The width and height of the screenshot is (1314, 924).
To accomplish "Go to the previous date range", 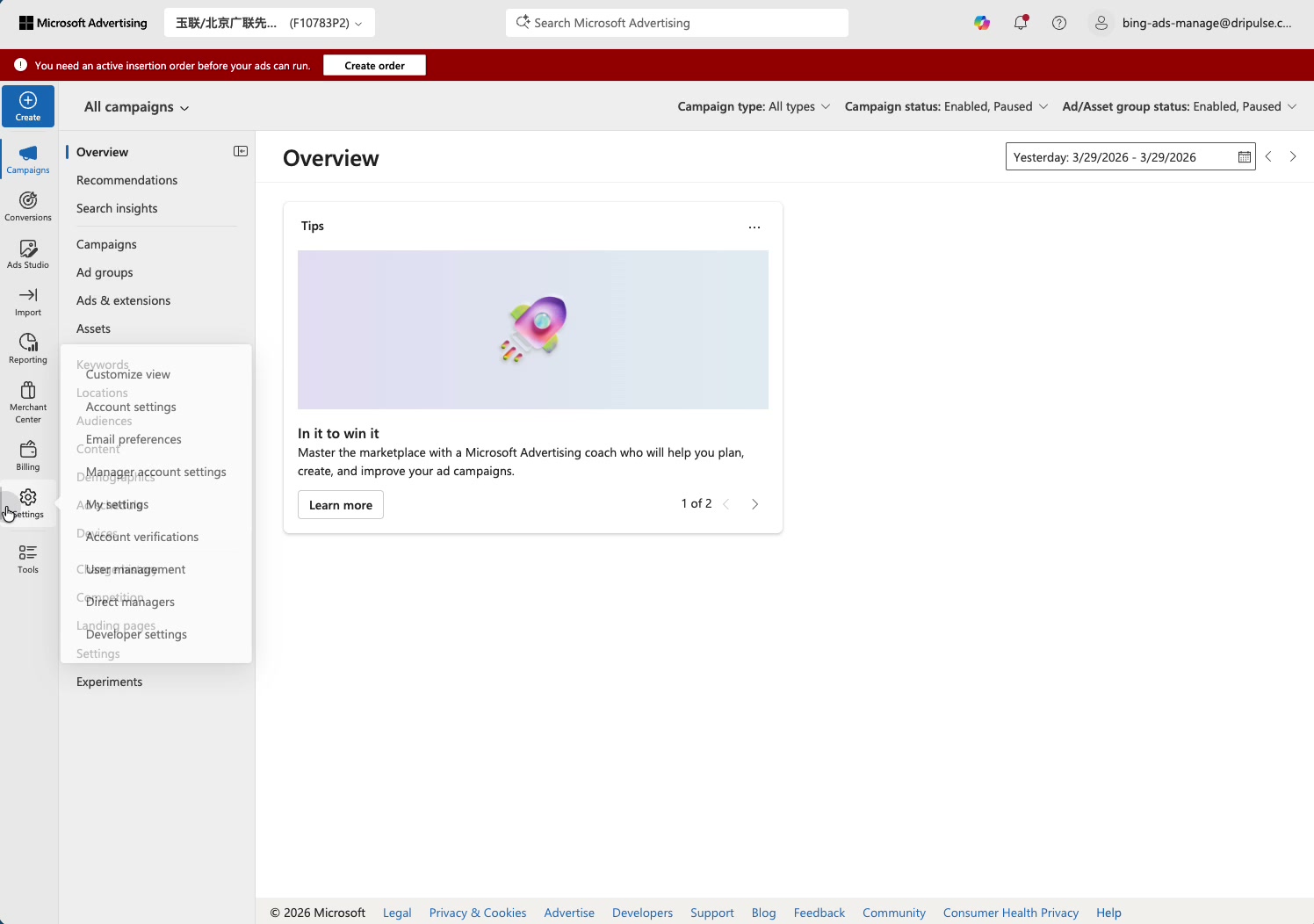I will click(1268, 156).
